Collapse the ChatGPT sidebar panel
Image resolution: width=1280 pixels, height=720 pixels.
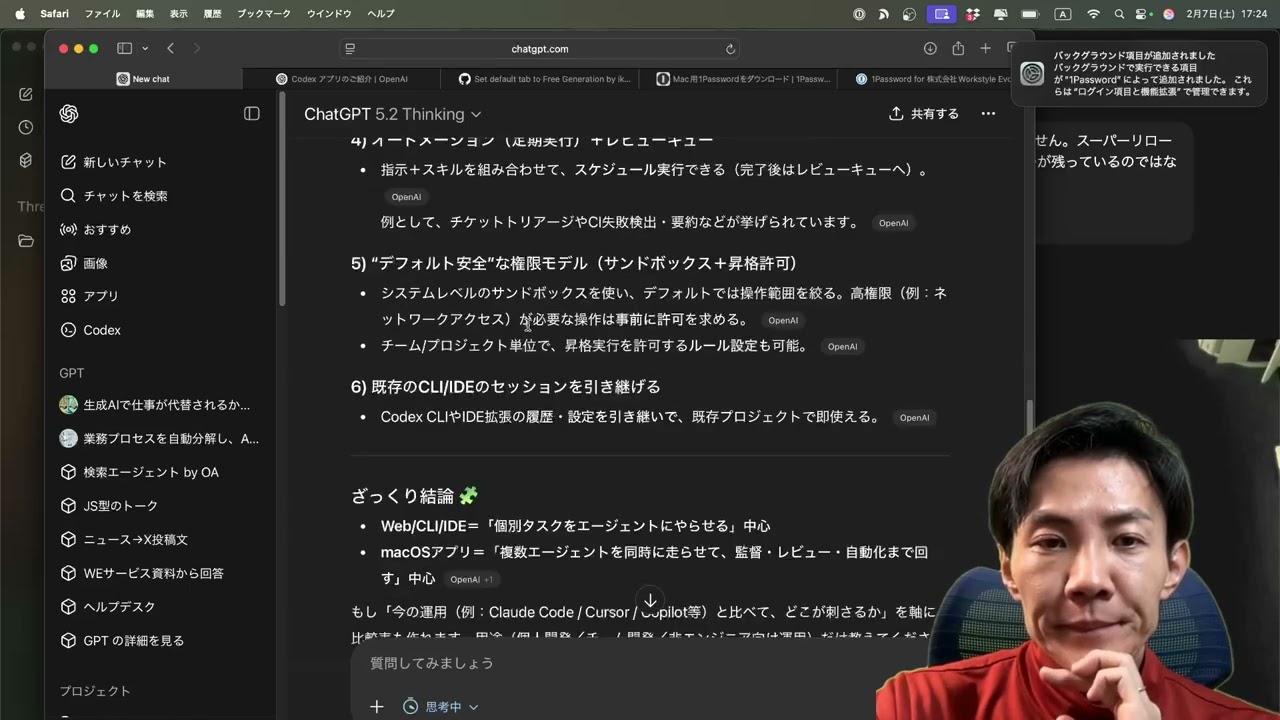[x=252, y=114]
